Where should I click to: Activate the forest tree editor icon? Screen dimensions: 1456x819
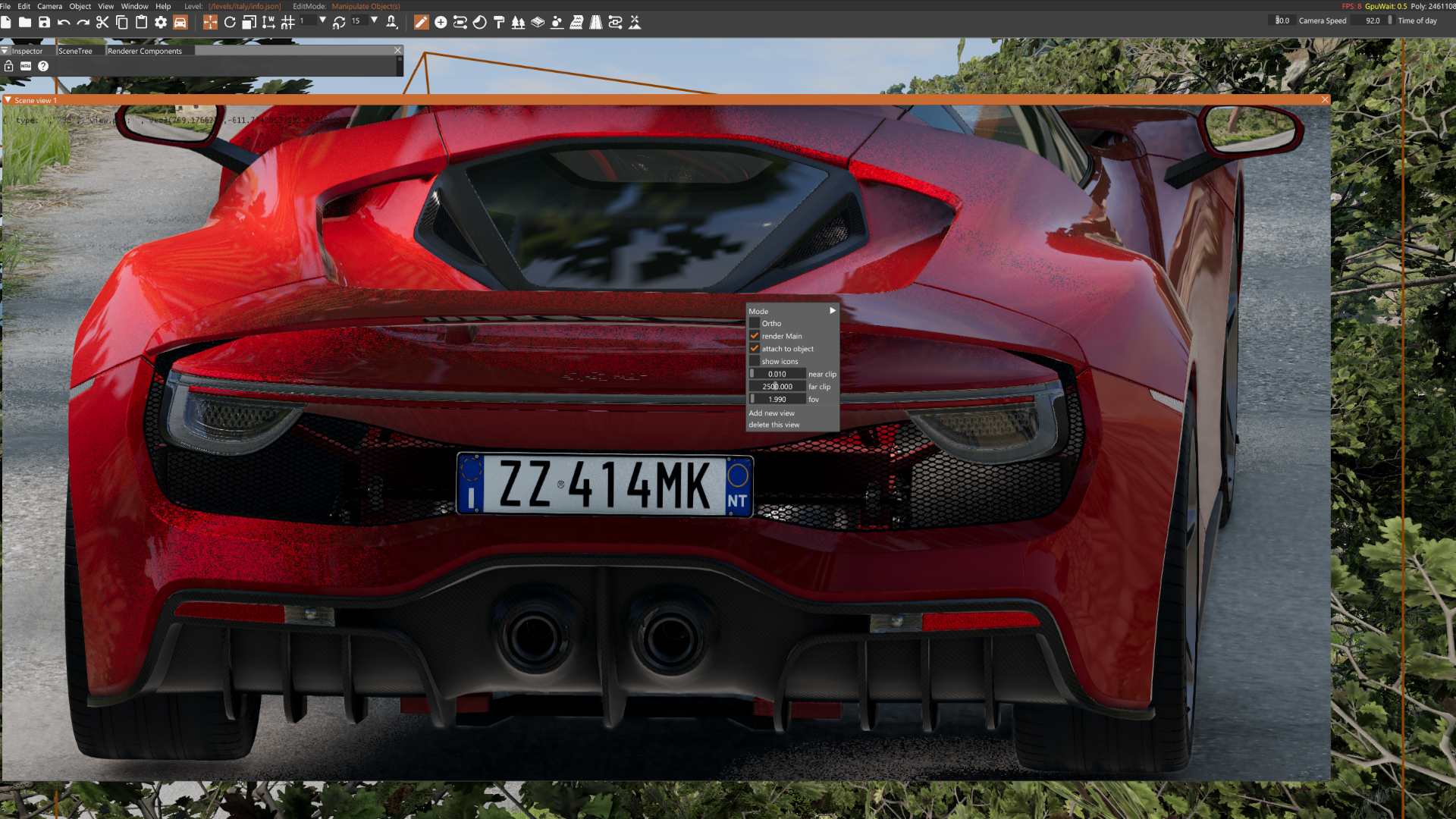(x=518, y=22)
